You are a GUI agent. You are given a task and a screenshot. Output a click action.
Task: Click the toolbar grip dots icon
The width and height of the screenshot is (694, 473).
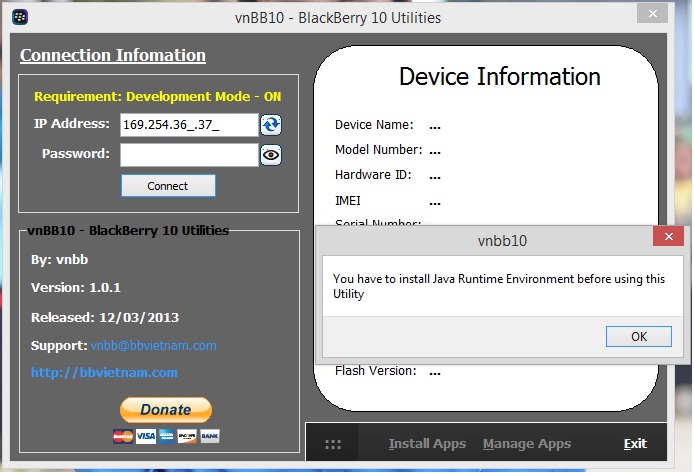click(333, 444)
